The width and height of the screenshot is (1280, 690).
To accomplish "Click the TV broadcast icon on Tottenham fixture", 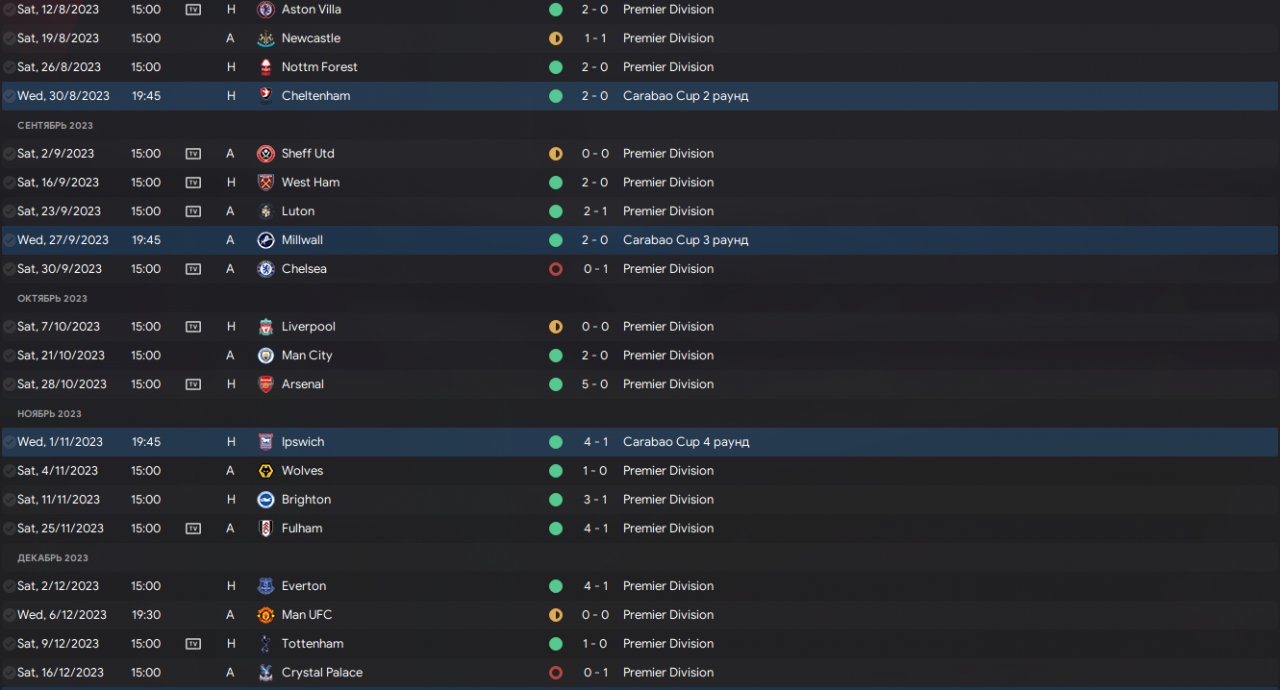I will [x=193, y=644].
